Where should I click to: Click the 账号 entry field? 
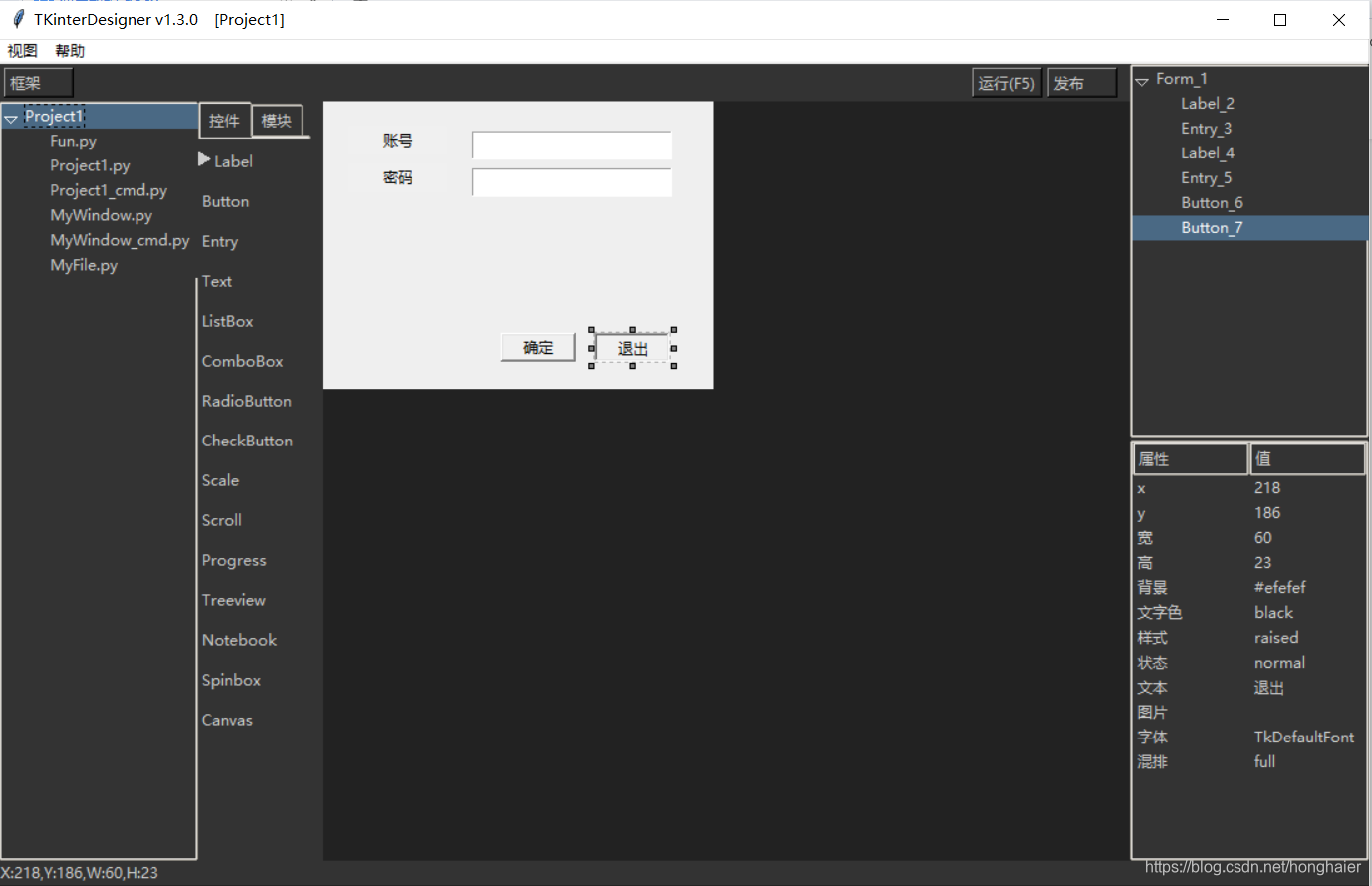(x=572, y=146)
